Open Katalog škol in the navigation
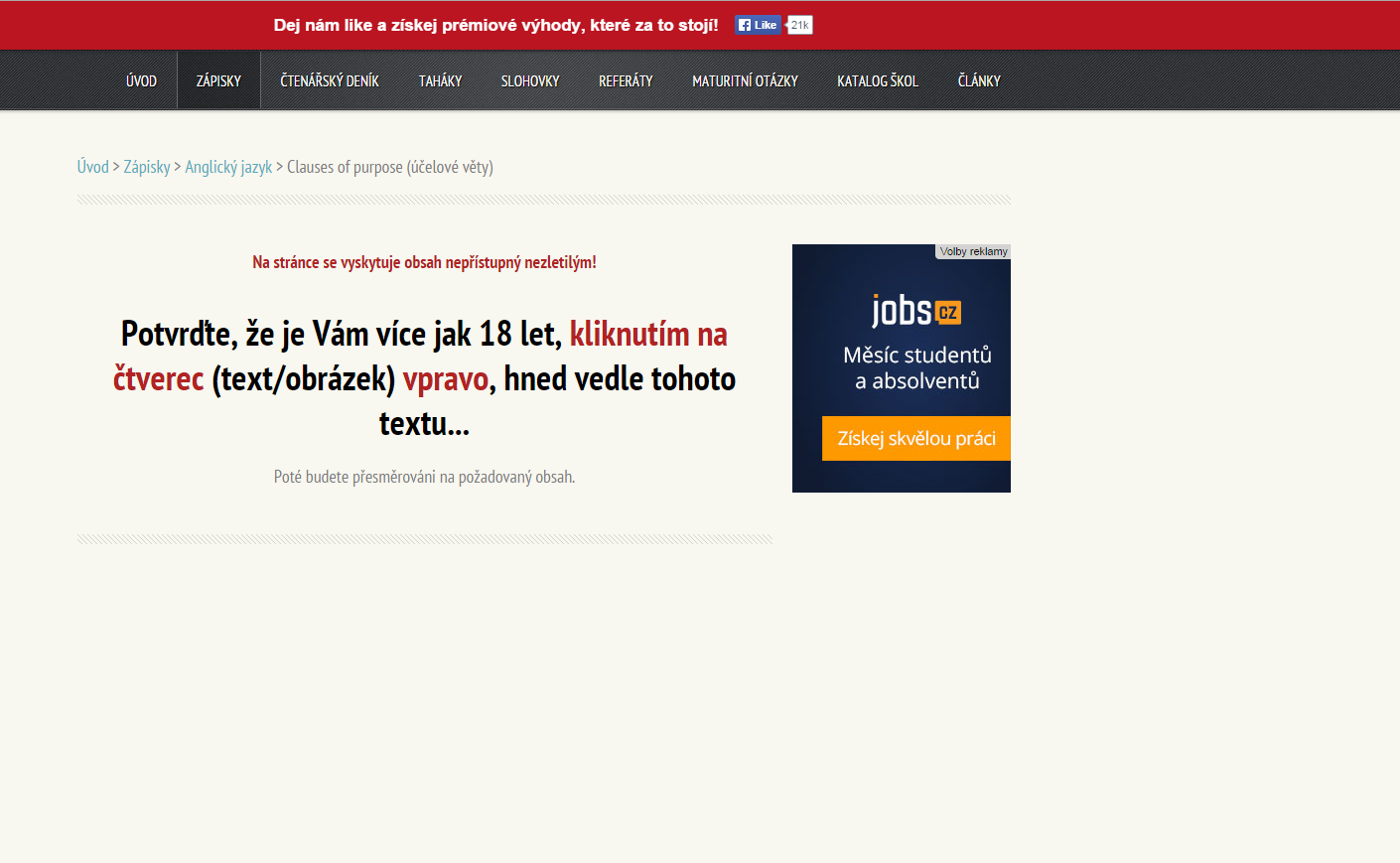This screenshot has width=1400, height=863. (x=878, y=80)
